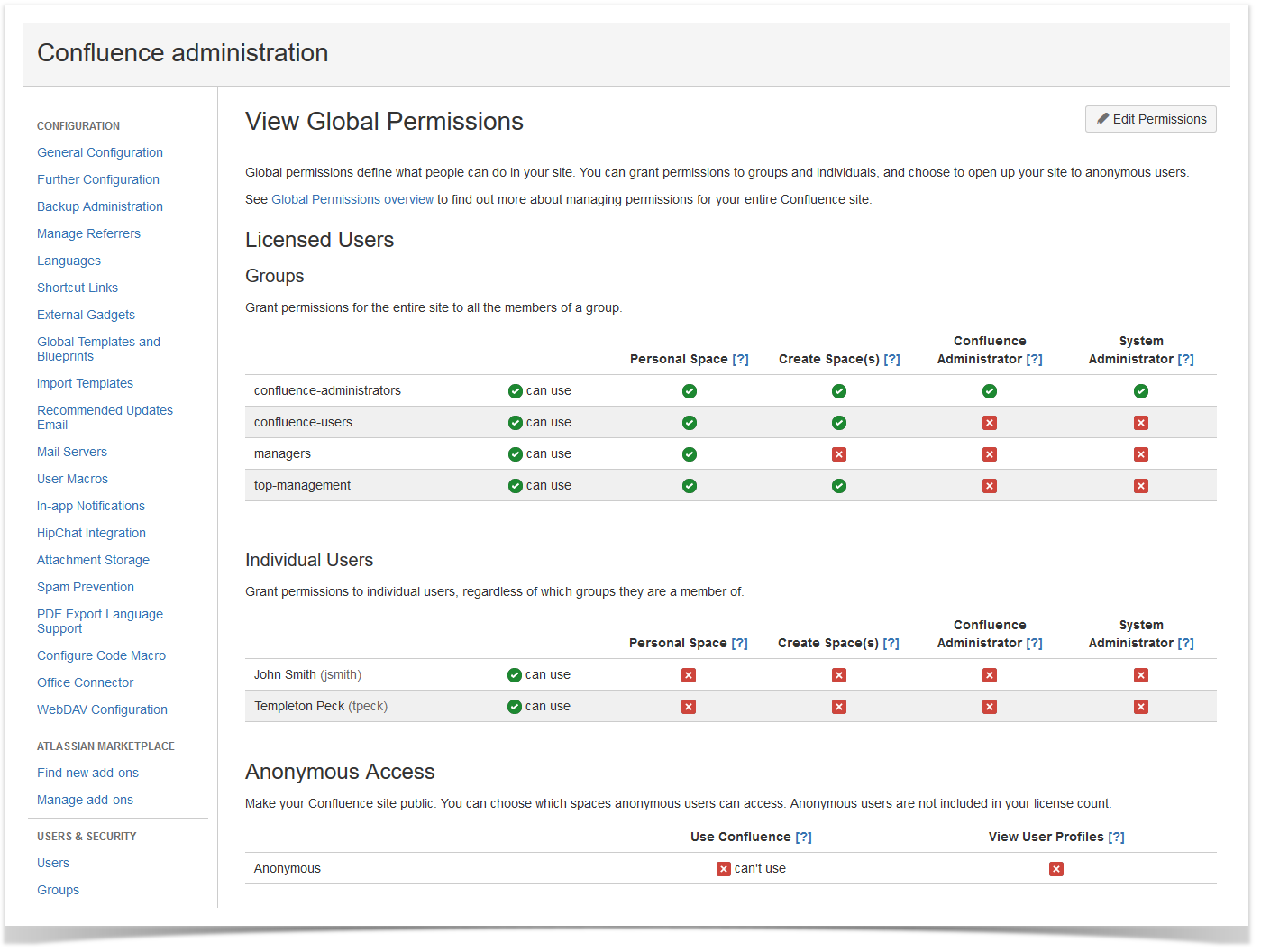1261x952 pixels.
Task: Click help link for Individual Users Create Space(s)
Action: pyautogui.click(x=891, y=643)
